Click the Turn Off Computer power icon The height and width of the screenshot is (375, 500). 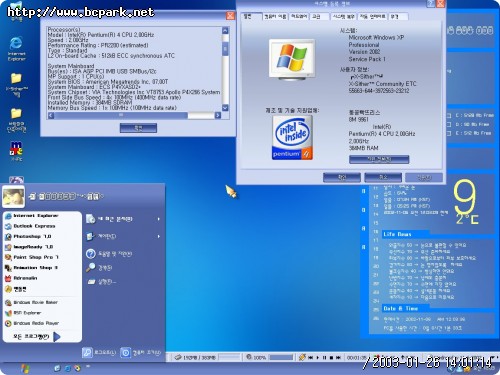(x=125, y=353)
